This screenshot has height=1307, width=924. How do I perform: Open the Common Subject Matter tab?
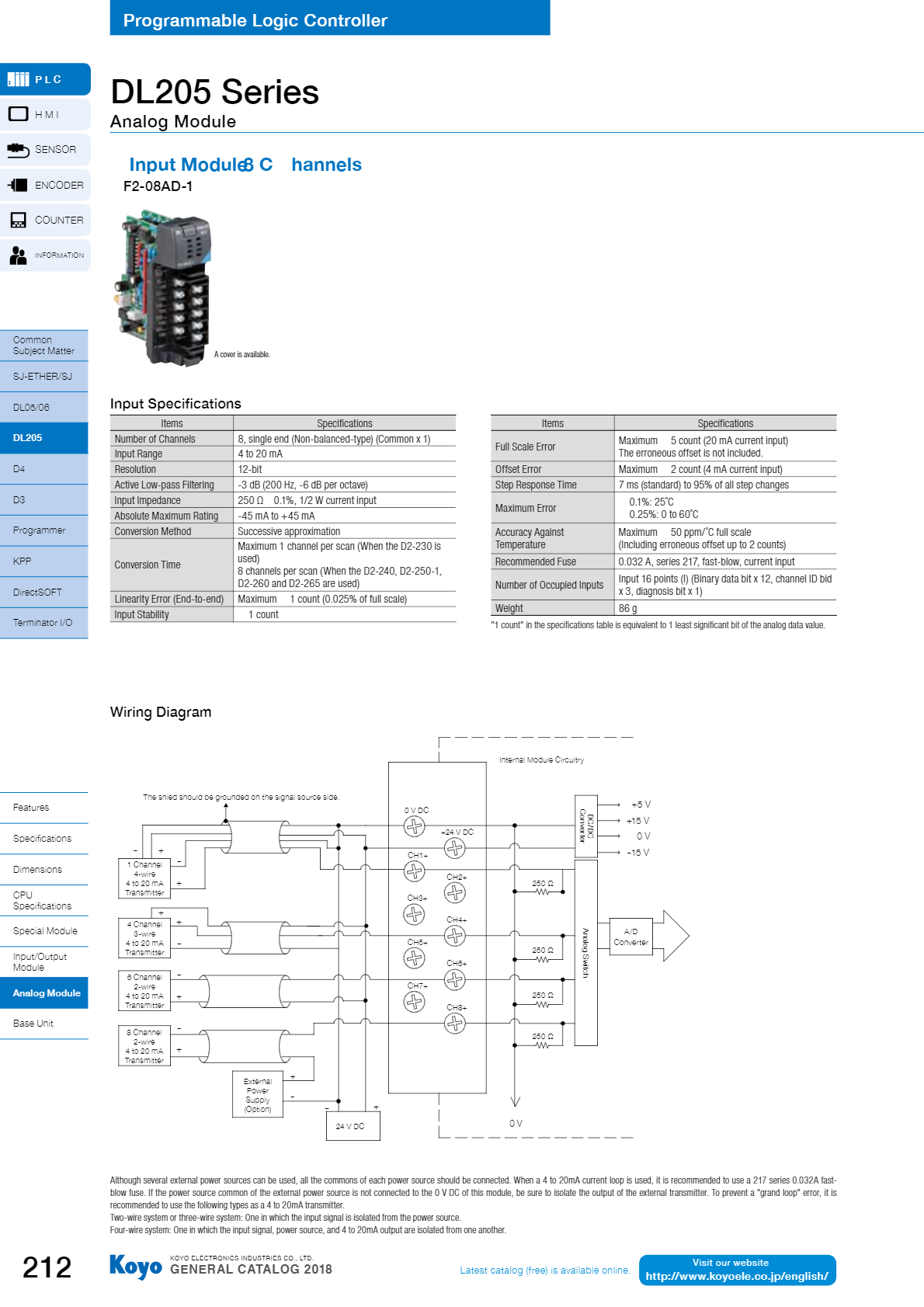tap(44, 346)
